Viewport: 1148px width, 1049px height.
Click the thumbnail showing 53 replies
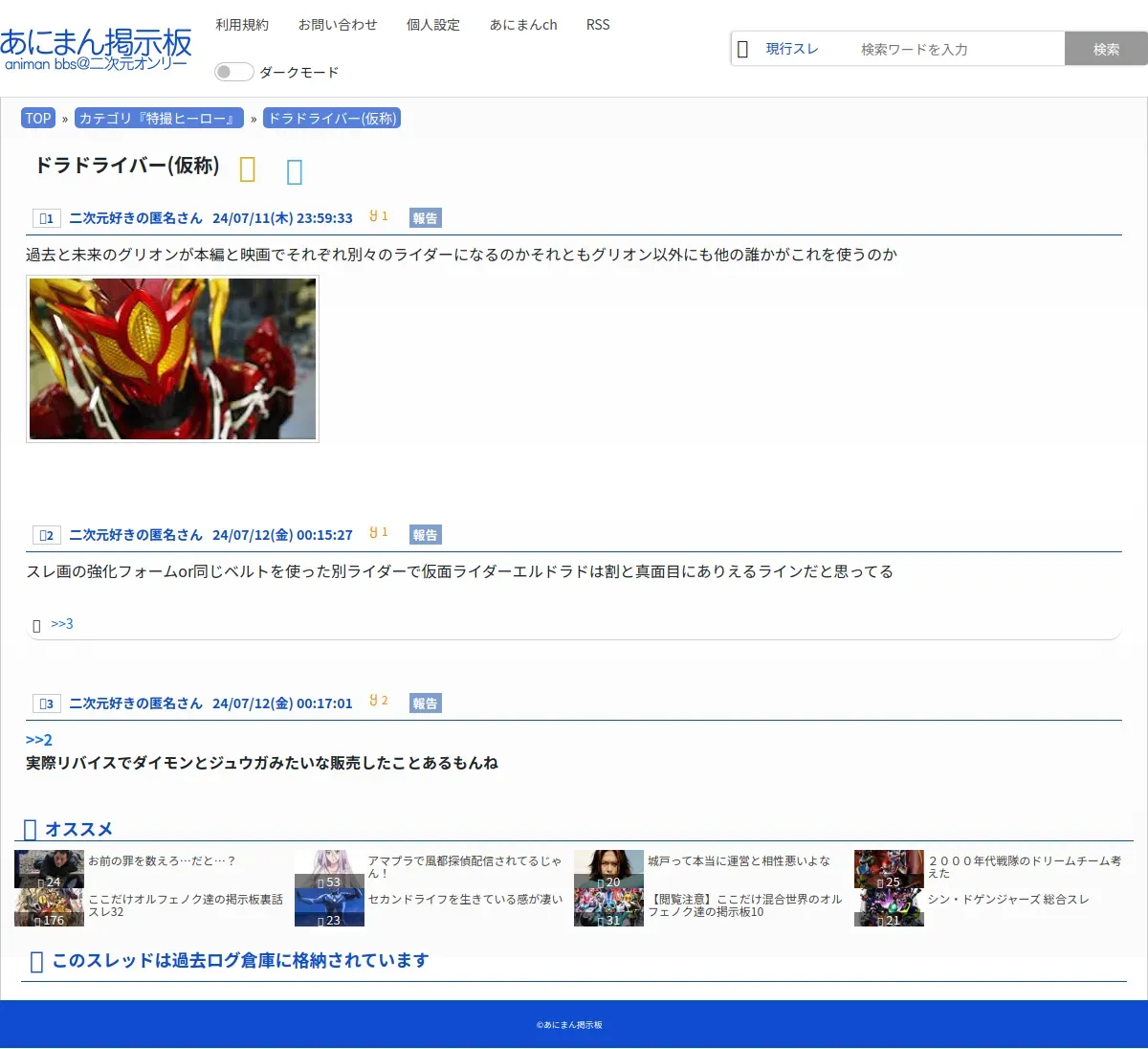point(329,869)
